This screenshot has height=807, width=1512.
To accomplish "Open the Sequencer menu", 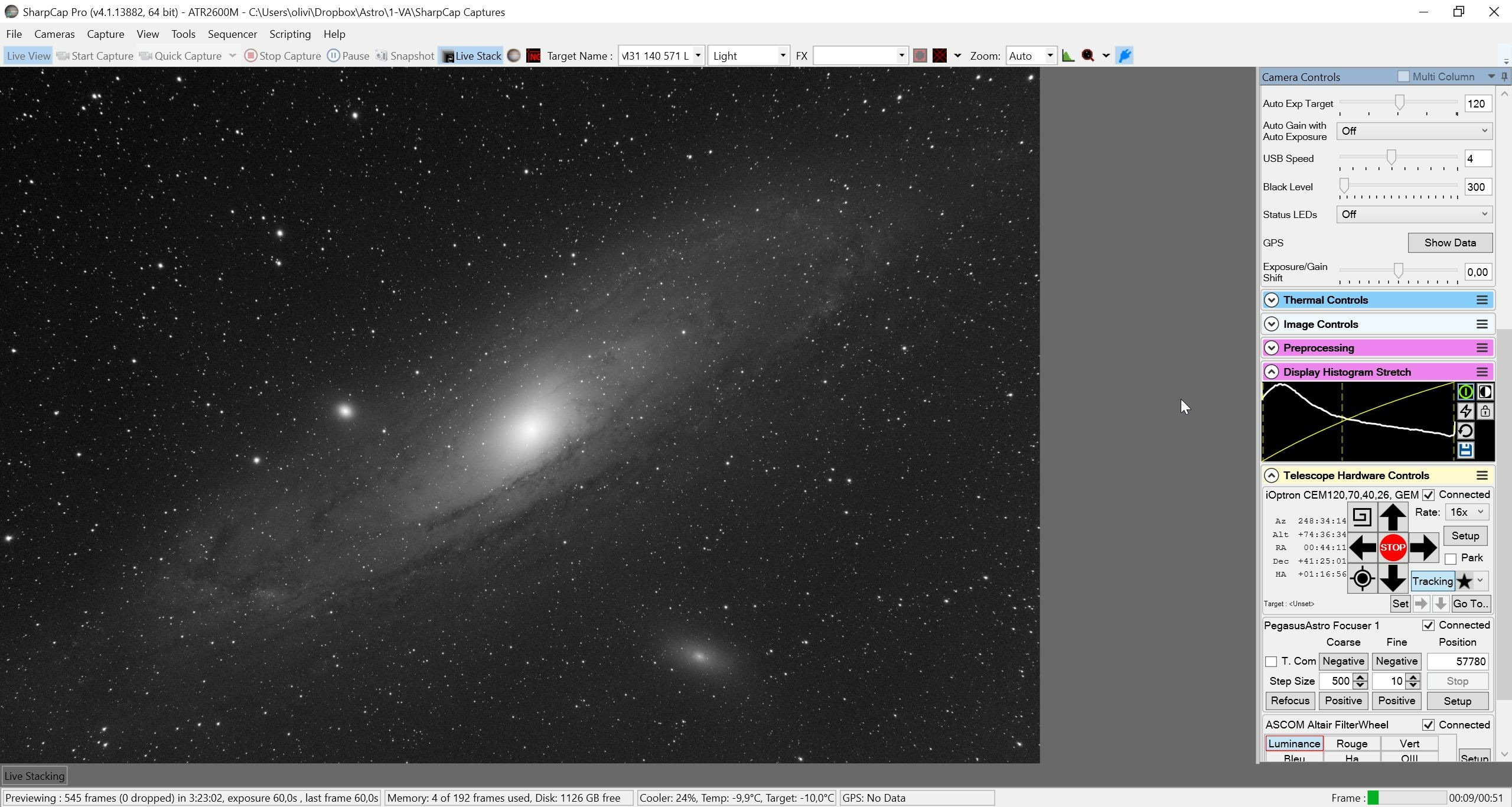I will coord(232,34).
